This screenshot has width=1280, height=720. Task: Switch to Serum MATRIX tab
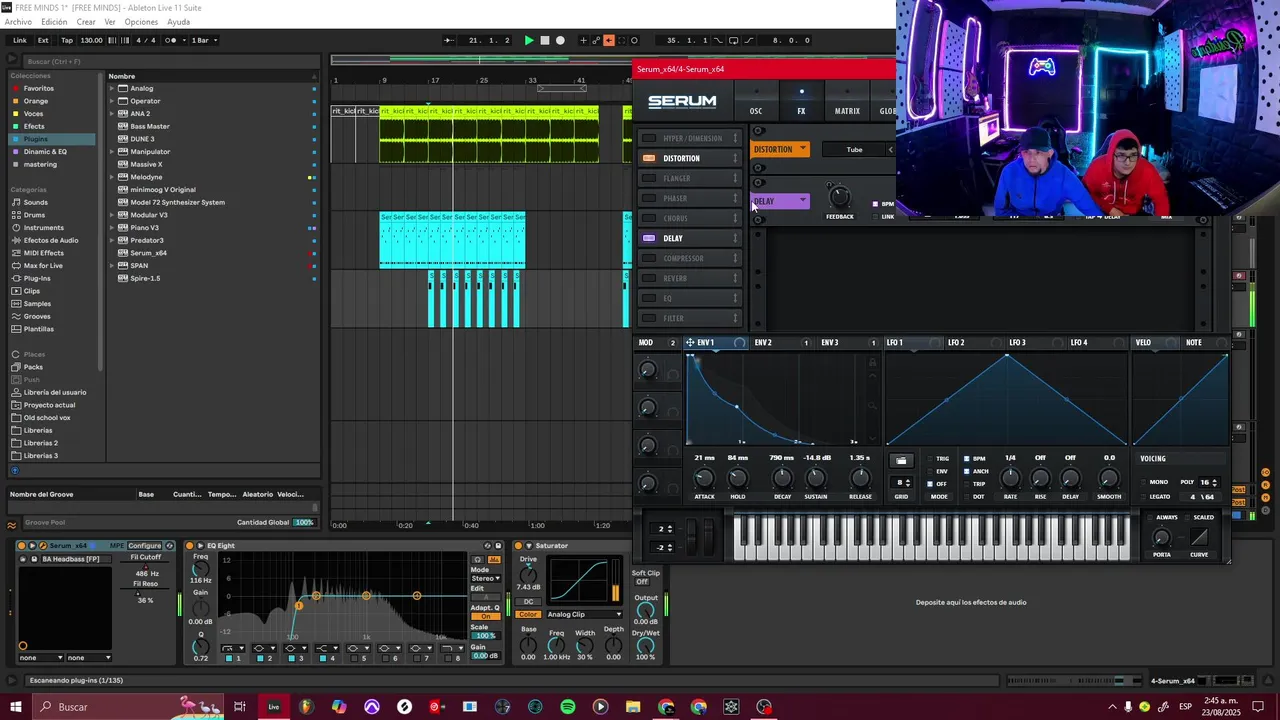[847, 111]
